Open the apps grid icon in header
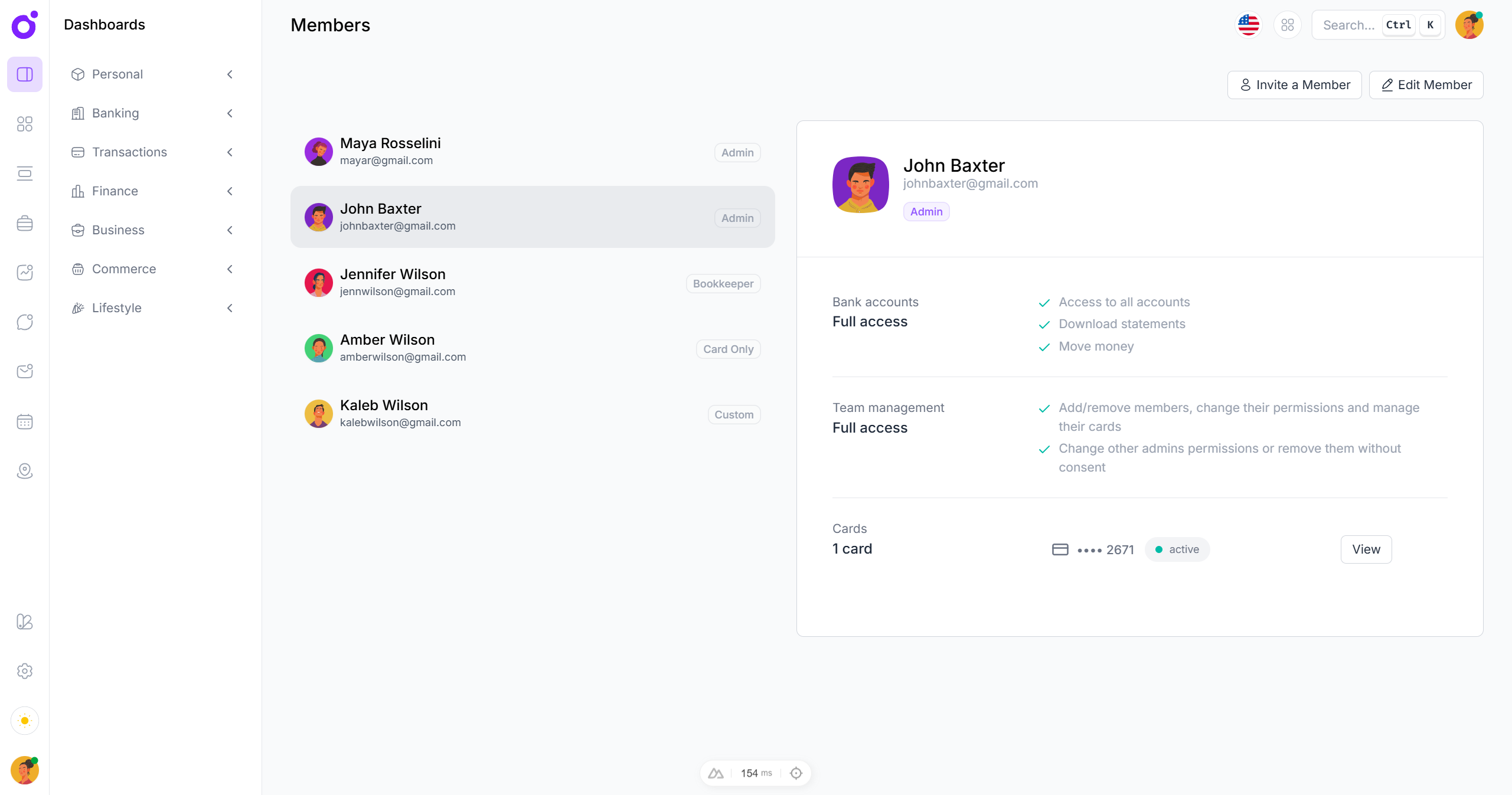This screenshot has height=795, width=1512. tap(1287, 25)
